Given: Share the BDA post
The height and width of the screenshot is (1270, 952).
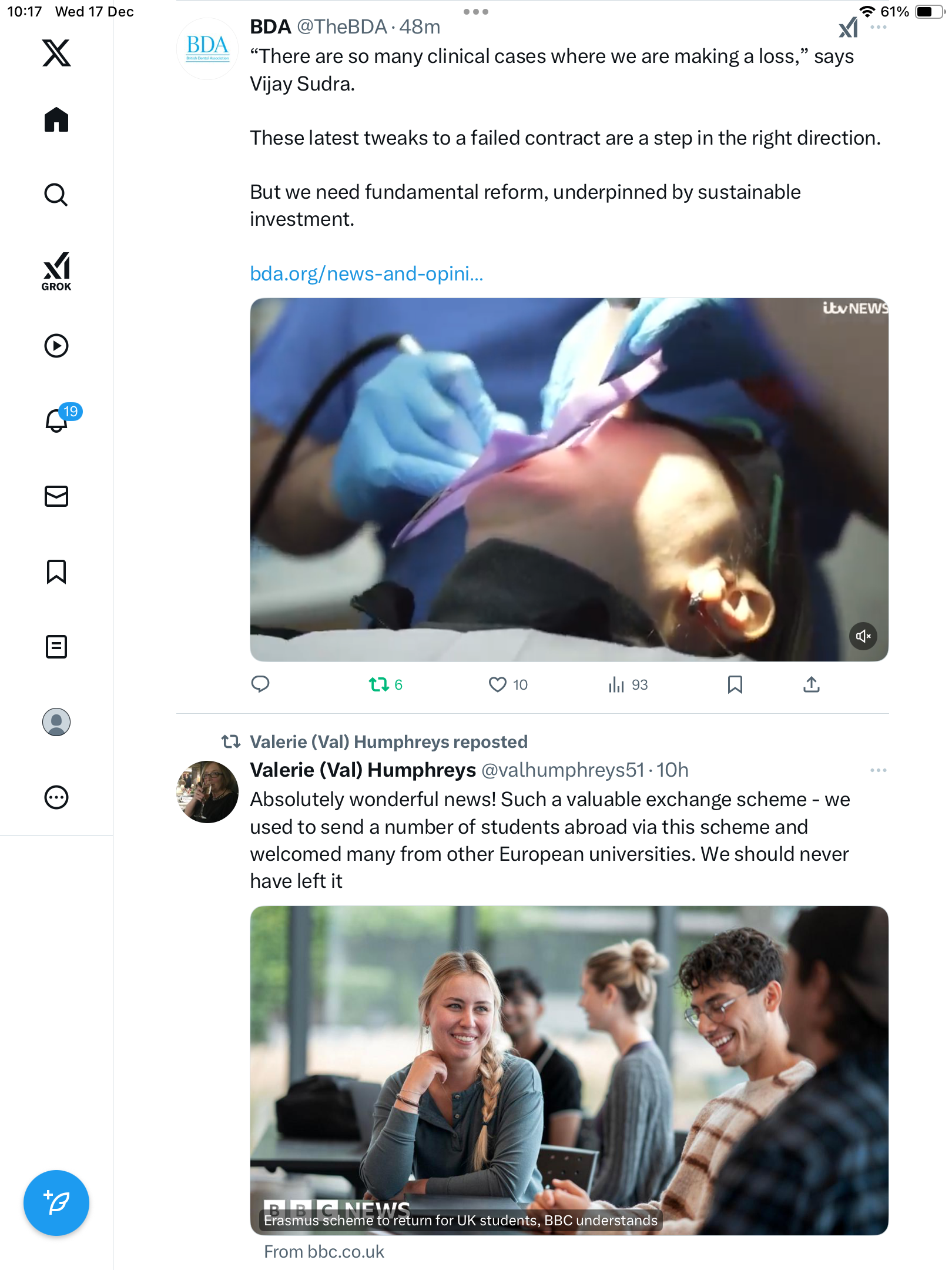Looking at the screenshot, I should (812, 684).
